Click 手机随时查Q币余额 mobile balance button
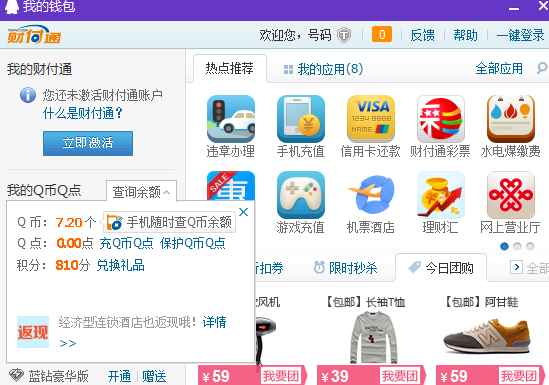The width and height of the screenshot is (549, 385). click(169, 222)
